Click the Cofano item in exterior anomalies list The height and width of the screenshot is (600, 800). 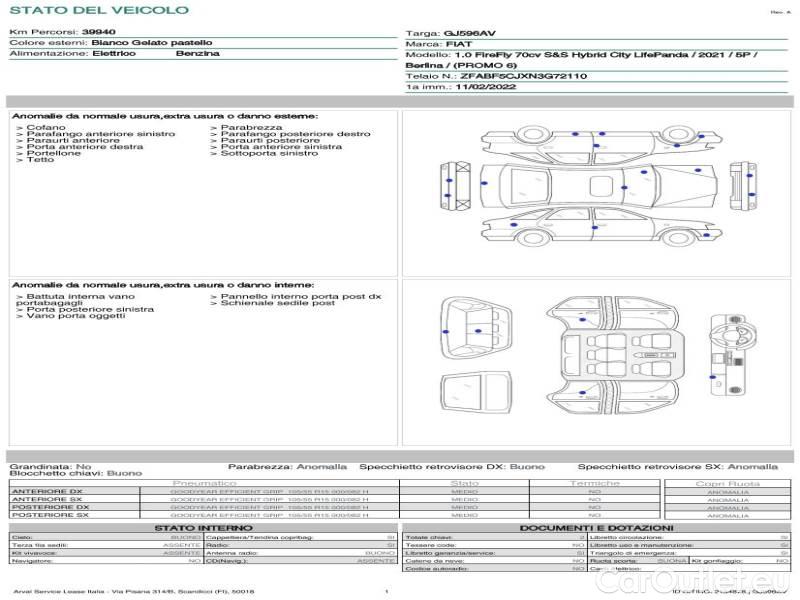[x=46, y=128]
